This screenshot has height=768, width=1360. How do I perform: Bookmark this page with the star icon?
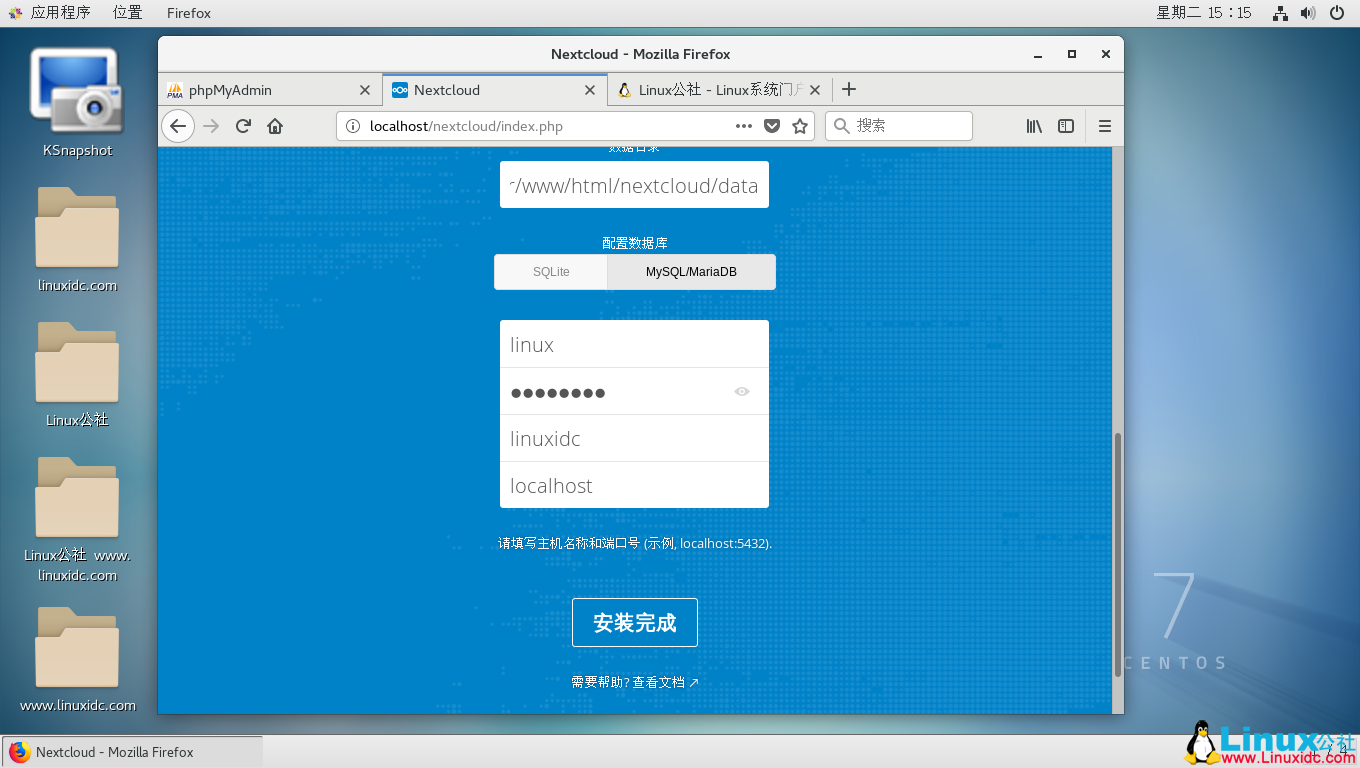point(799,126)
